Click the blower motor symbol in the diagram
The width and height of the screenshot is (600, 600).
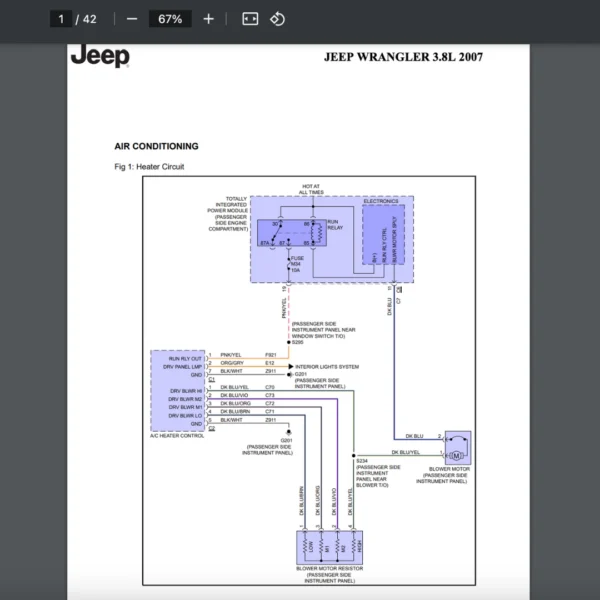[x=458, y=447]
